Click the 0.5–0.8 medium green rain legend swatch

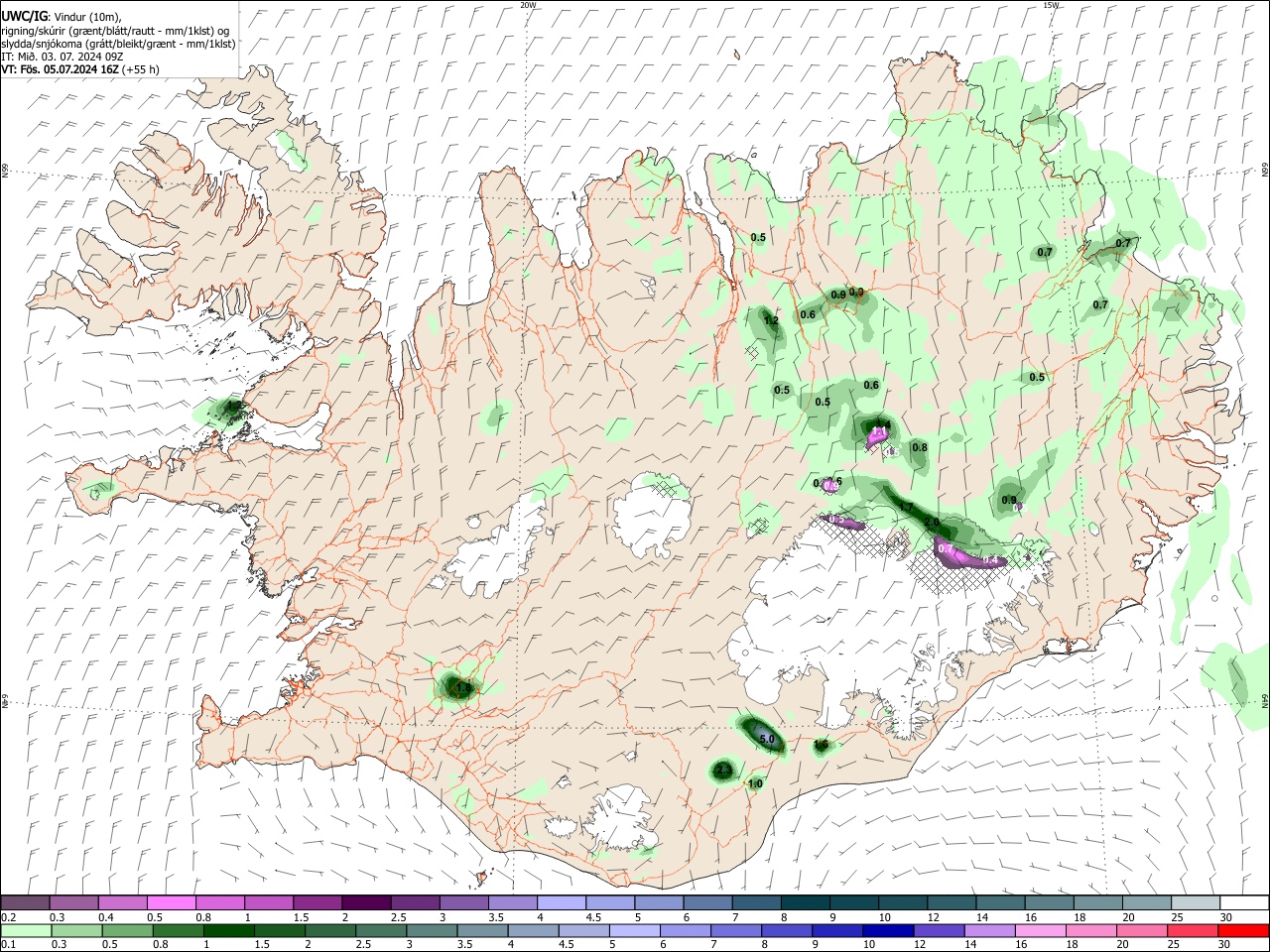click(126, 930)
